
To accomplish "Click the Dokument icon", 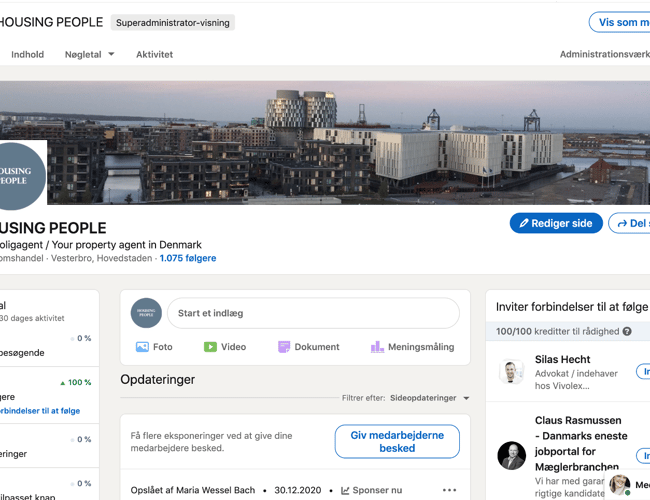I will 284,347.
